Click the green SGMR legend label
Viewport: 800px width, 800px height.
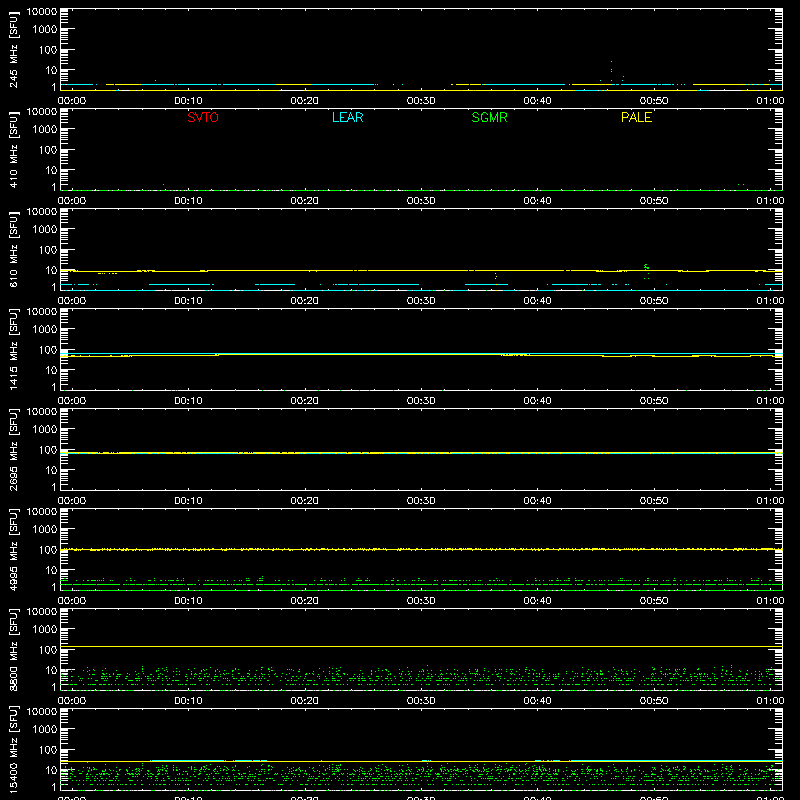tap(489, 117)
